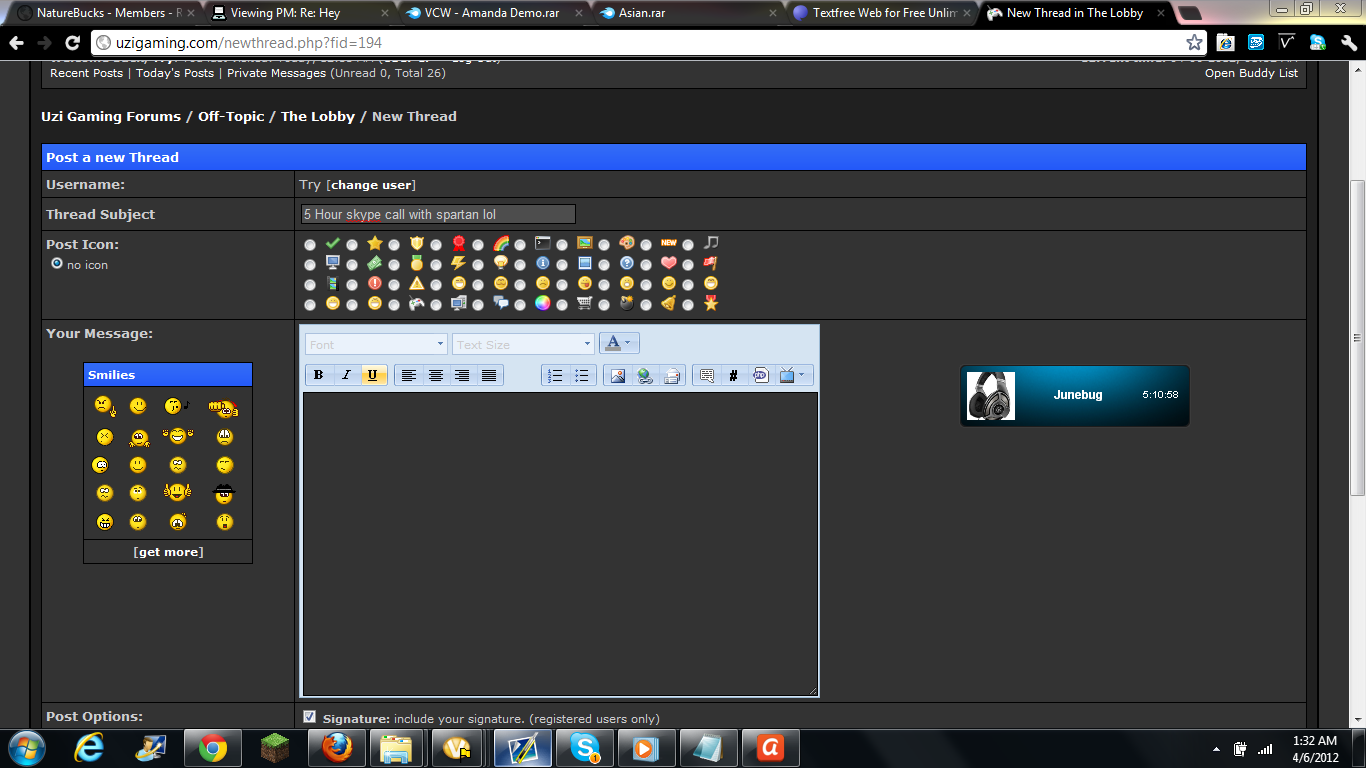
Task: Align message text to the right
Action: [462, 376]
